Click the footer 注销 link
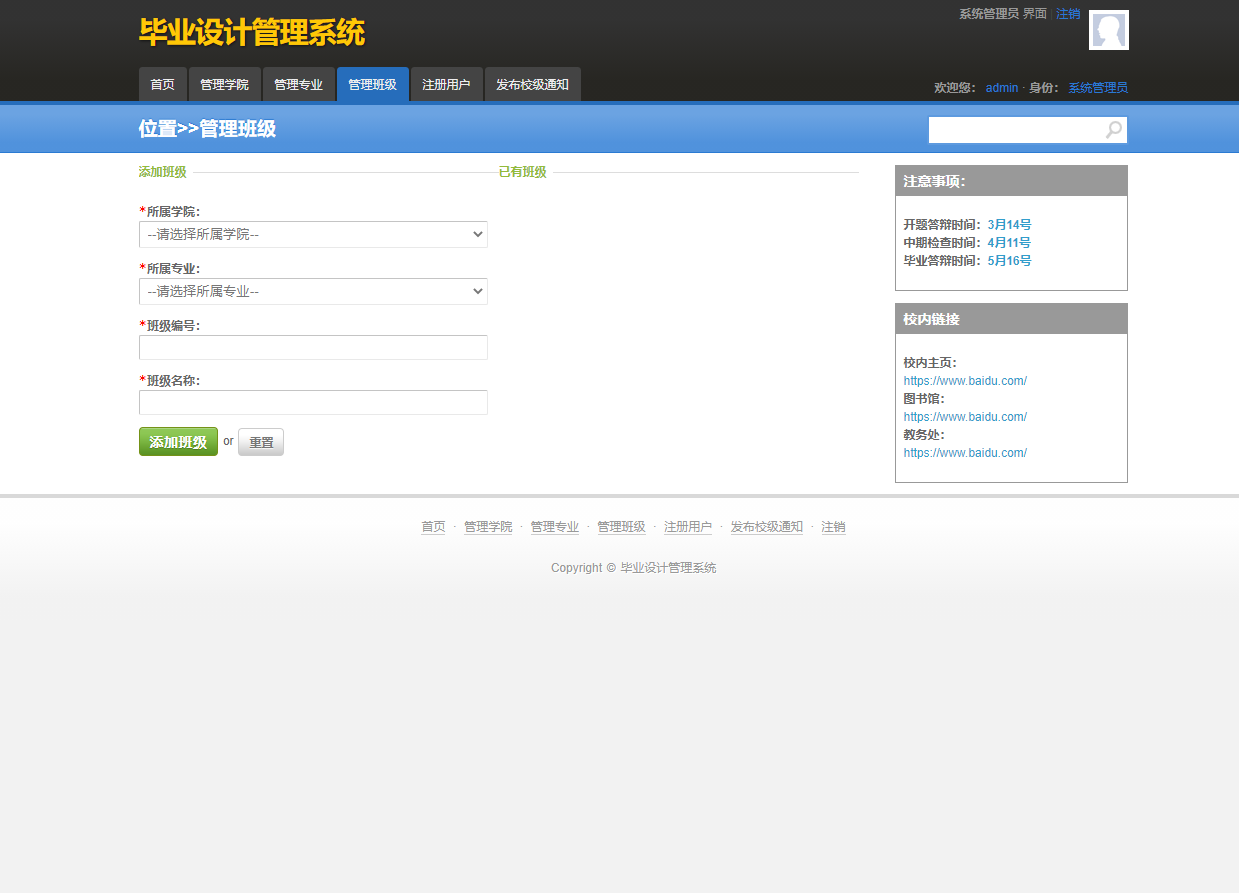 [833, 526]
